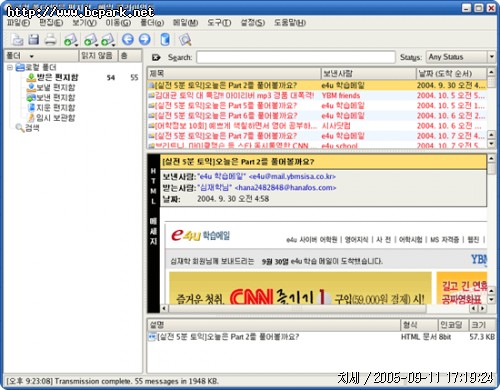Click mail icon of YBM friends message row
Screen dimensions: 500x390
click(151, 96)
